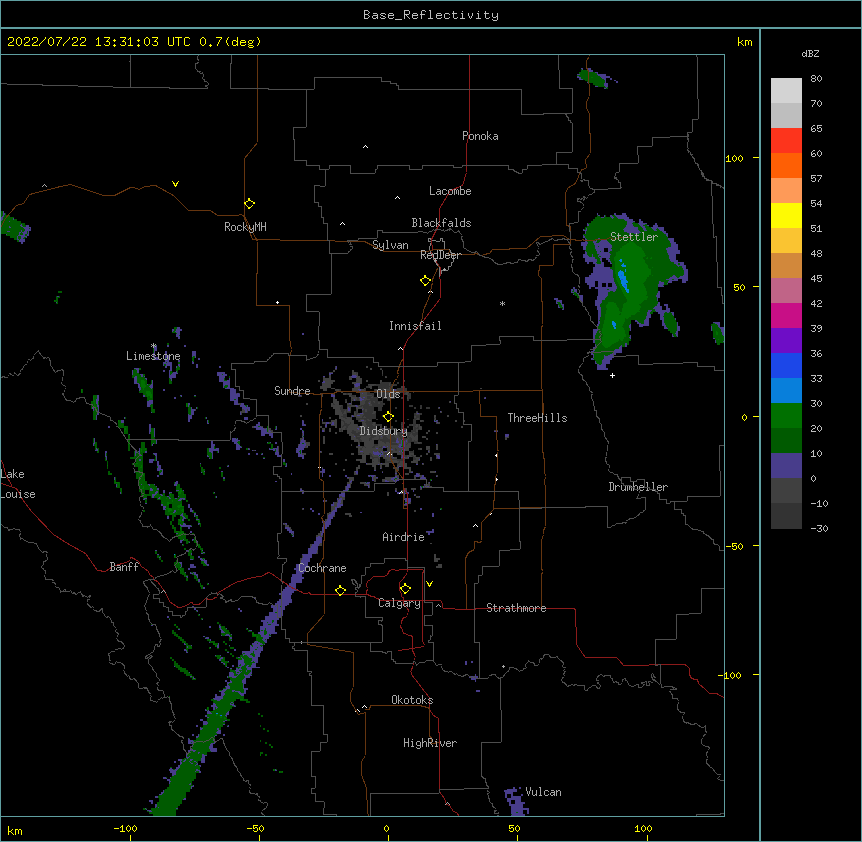Viewport: 862px width, 842px height.
Task: Click the Okotoks label
Action: [412, 700]
